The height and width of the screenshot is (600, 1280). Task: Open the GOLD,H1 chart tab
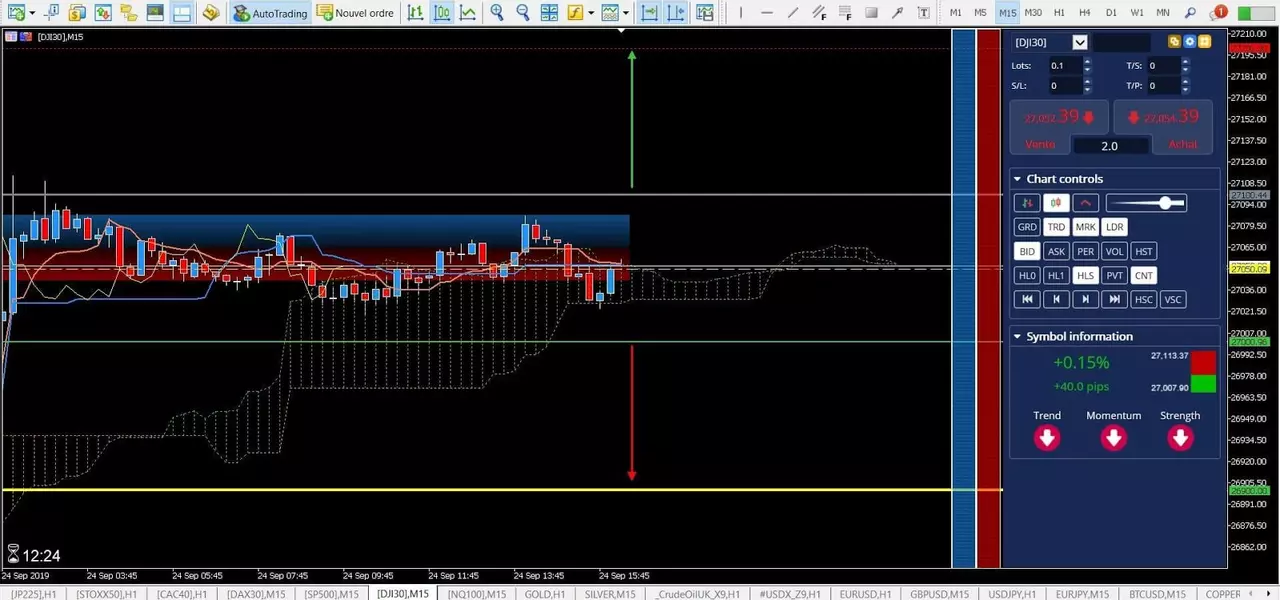pyautogui.click(x=545, y=594)
